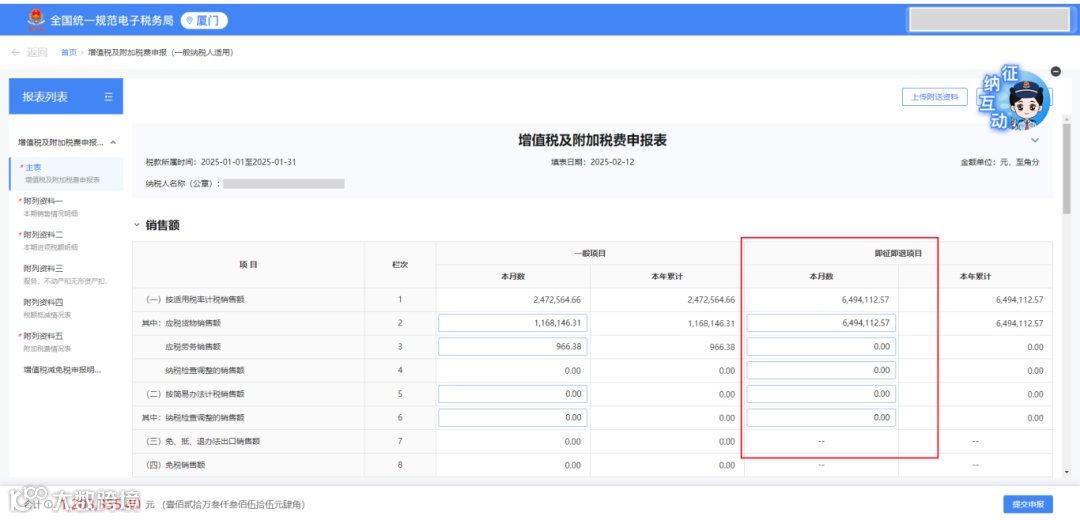Screen dimensions: 1080x520
Task: Select the 主表 report
Action: (66, 173)
